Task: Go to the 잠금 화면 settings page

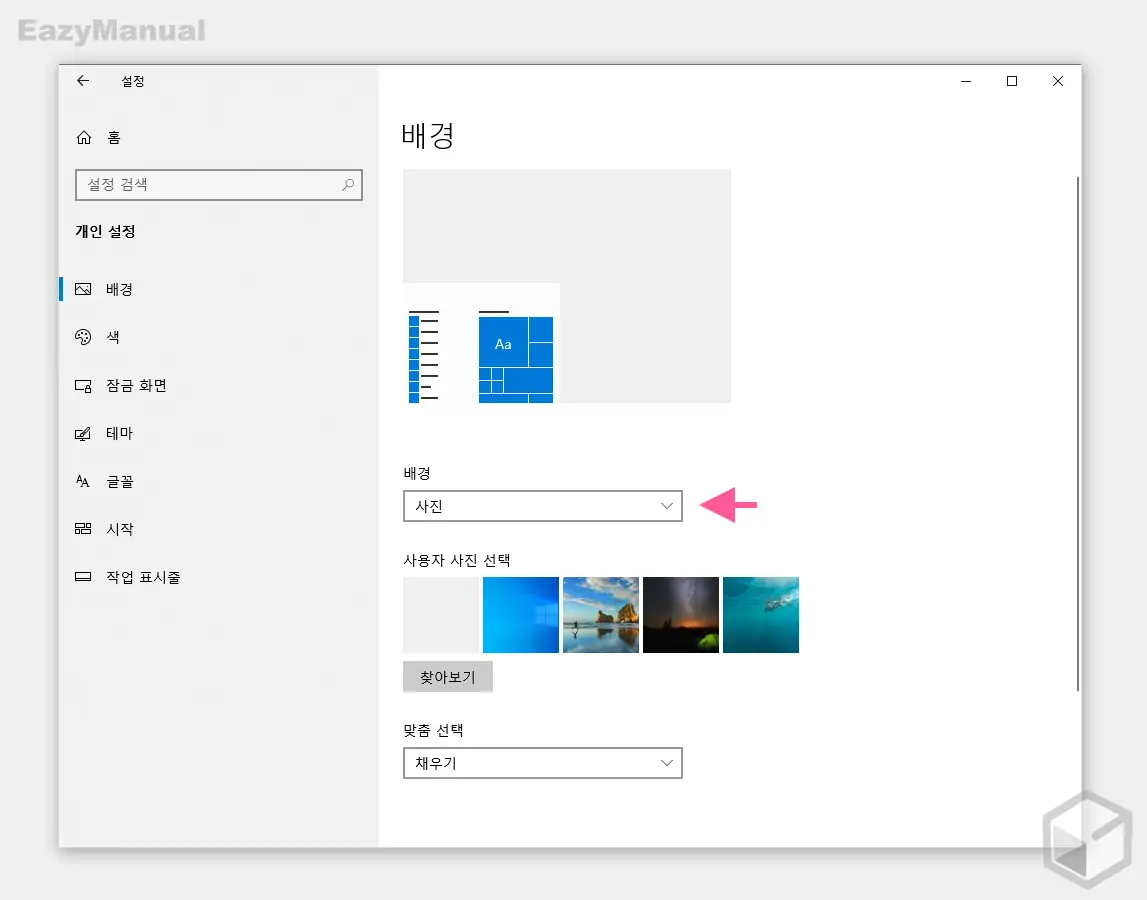Action: pos(136,385)
